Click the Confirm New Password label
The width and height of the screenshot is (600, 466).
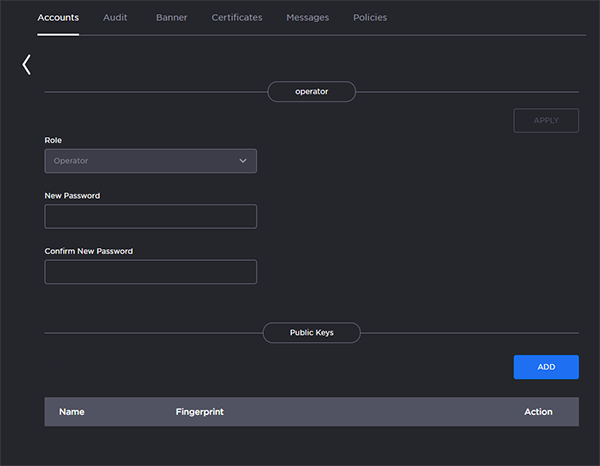point(89,251)
